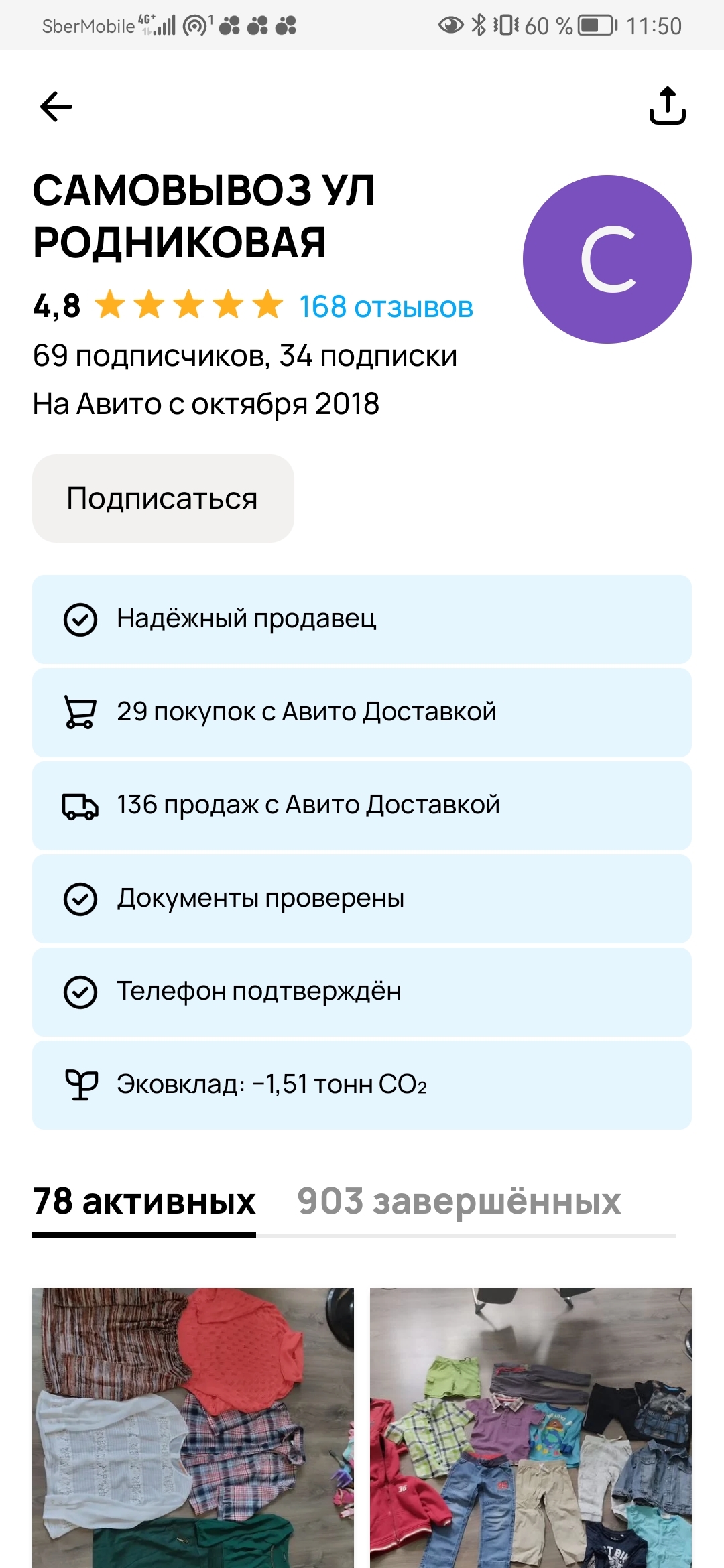This screenshot has height=1568, width=724.
Task: Tap the shopping cart purchases icon
Action: [80, 712]
